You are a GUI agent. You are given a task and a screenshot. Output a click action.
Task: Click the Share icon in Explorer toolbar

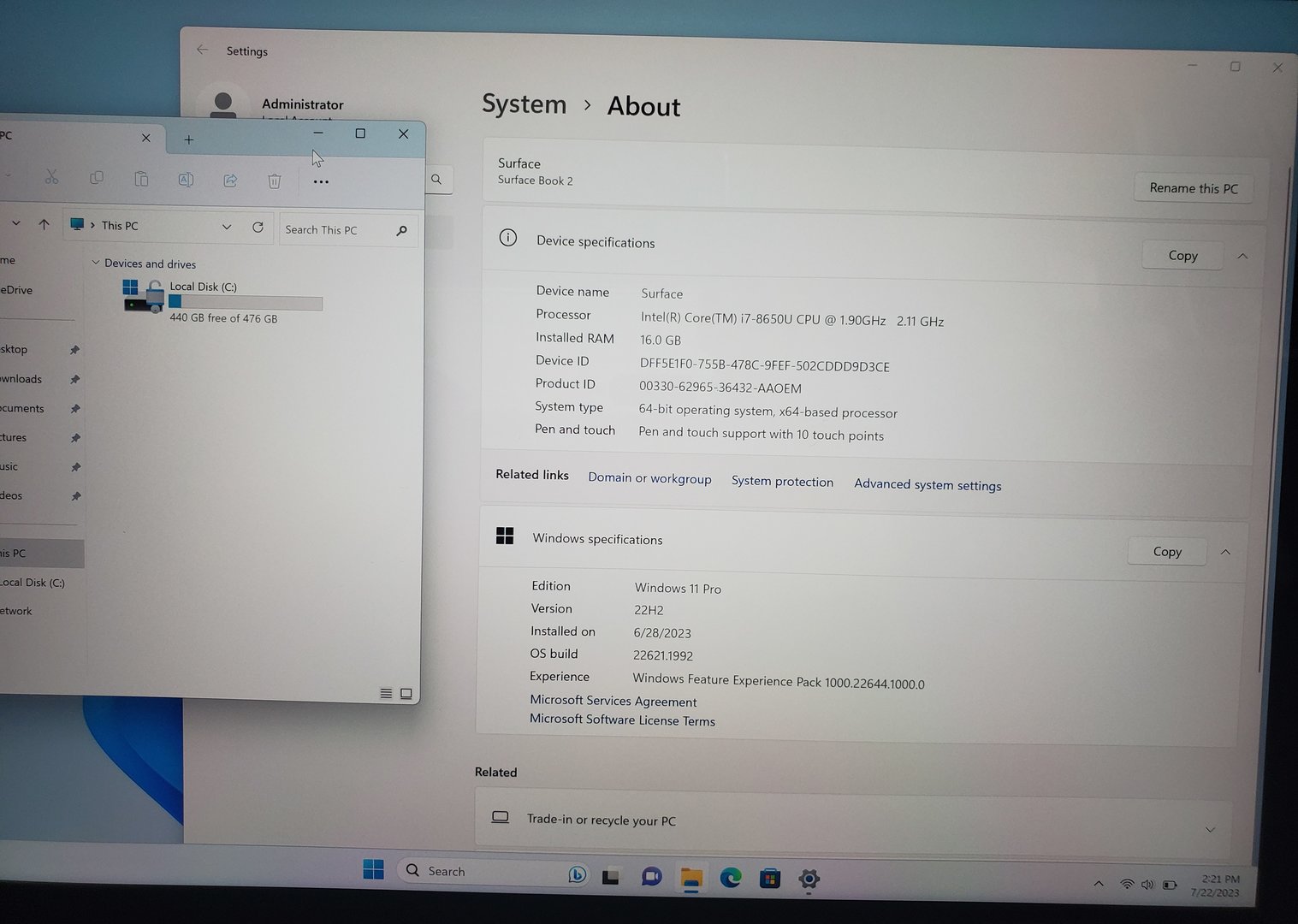(230, 180)
